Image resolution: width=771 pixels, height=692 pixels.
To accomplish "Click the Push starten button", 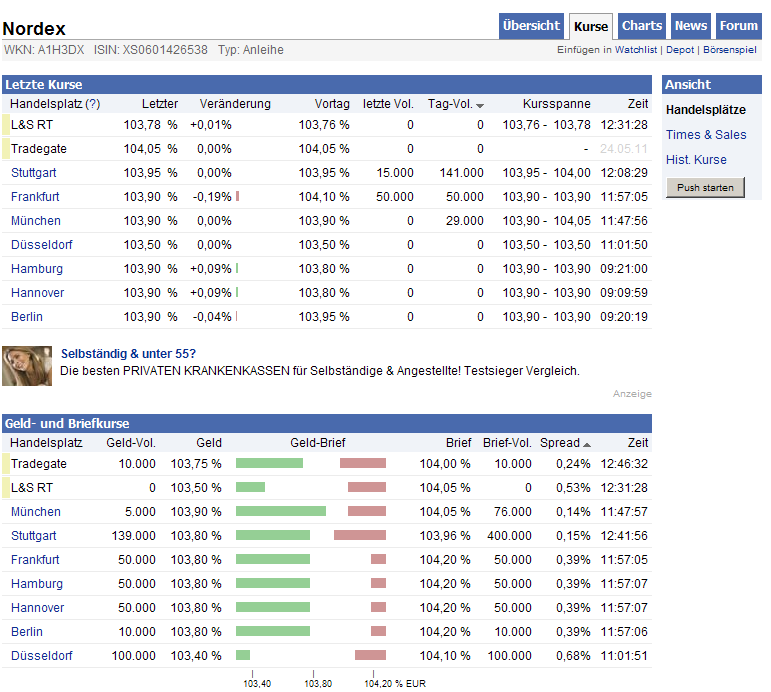I will pos(705,187).
